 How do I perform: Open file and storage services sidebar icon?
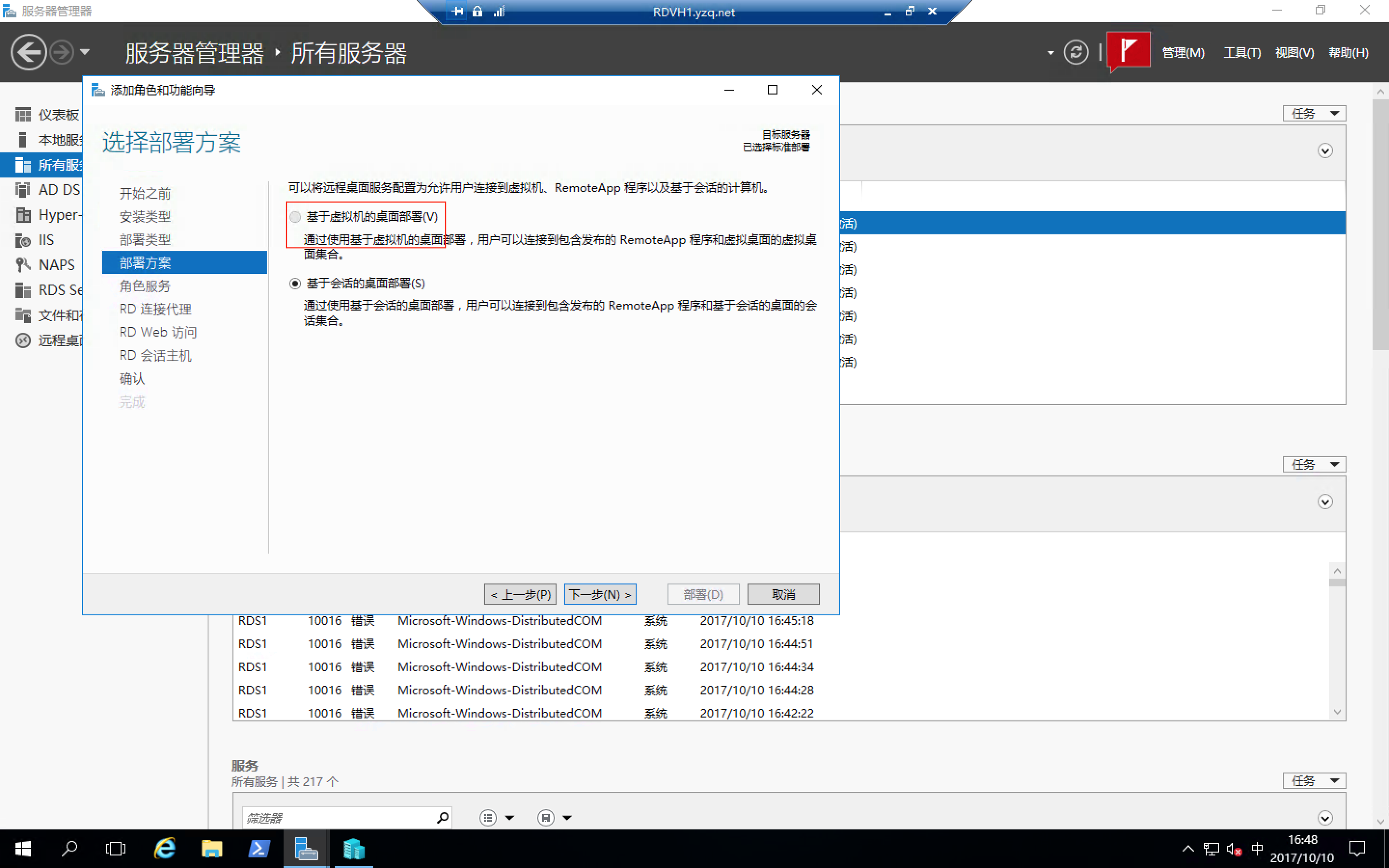tap(23, 315)
